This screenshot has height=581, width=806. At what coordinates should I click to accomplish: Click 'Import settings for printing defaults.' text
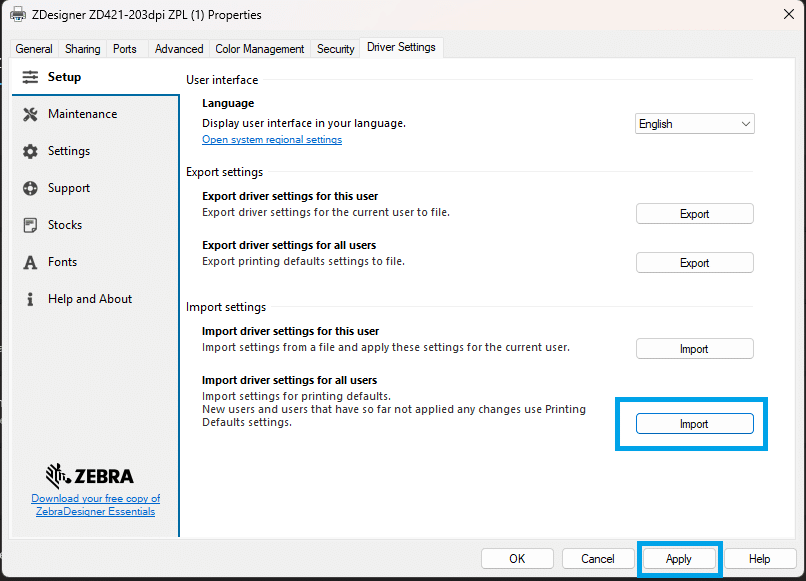pyautogui.click(x=297, y=396)
